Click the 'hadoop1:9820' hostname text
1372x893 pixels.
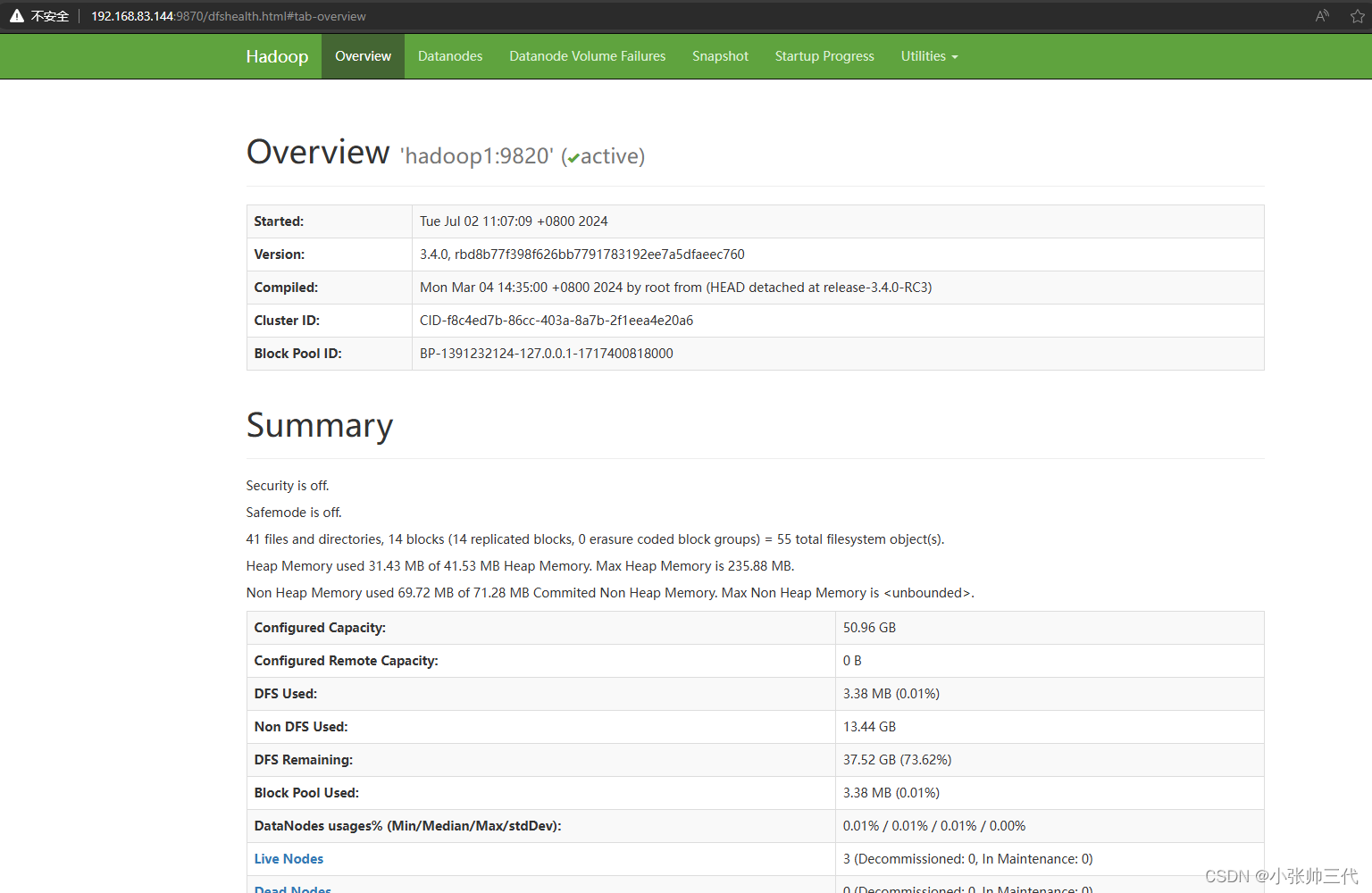tap(477, 156)
